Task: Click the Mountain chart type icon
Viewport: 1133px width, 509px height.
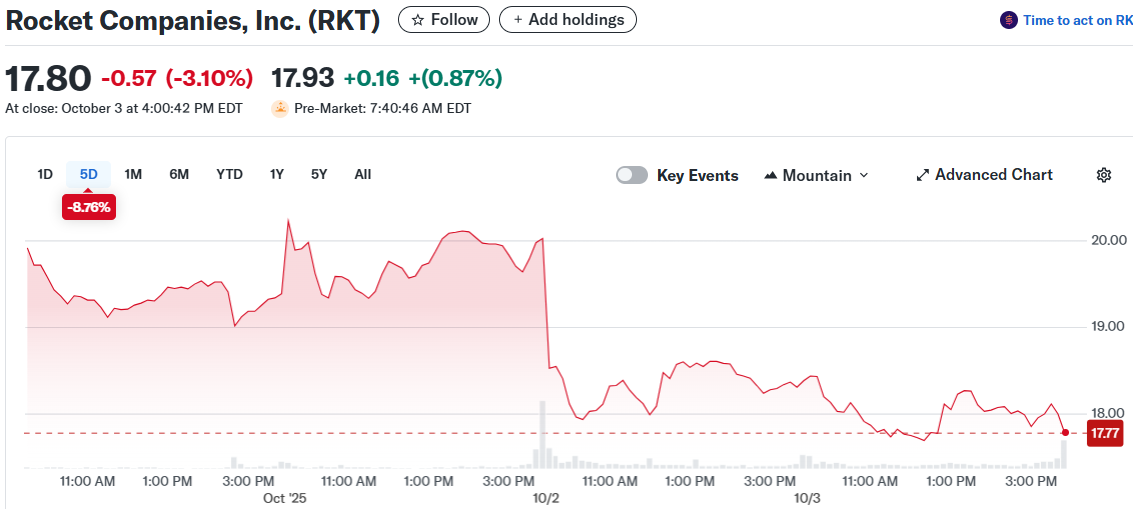Action: coord(770,176)
